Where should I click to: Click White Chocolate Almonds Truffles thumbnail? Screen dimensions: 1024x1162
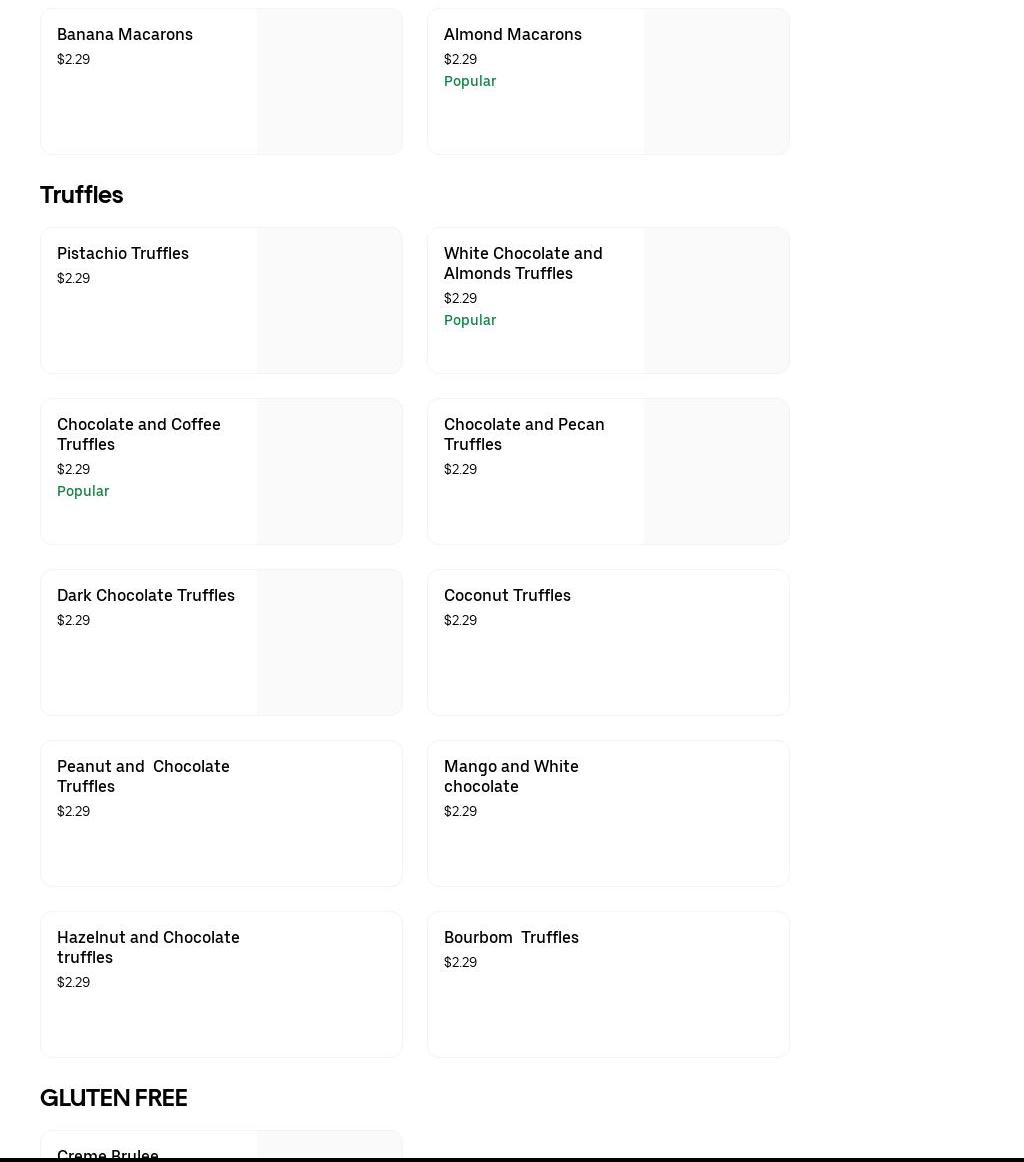(x=716, y=300)
